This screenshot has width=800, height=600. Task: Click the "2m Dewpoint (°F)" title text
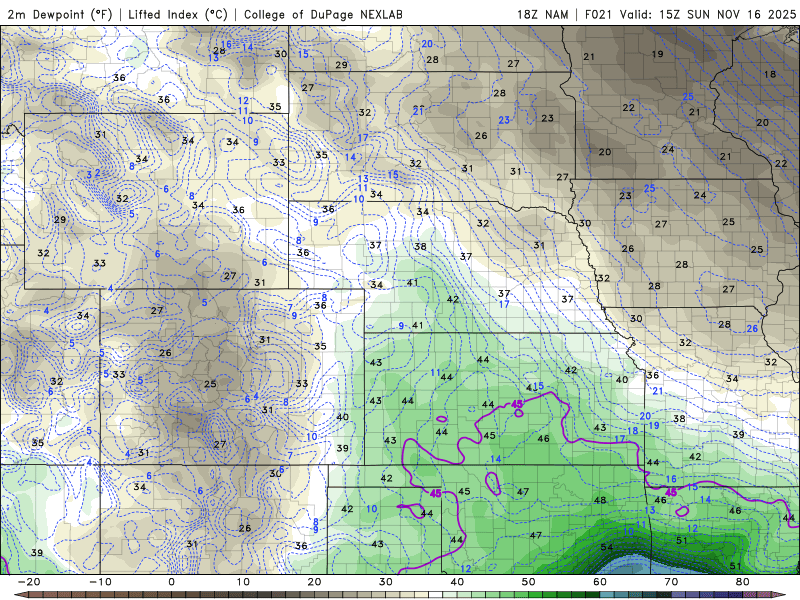(60, 15)
